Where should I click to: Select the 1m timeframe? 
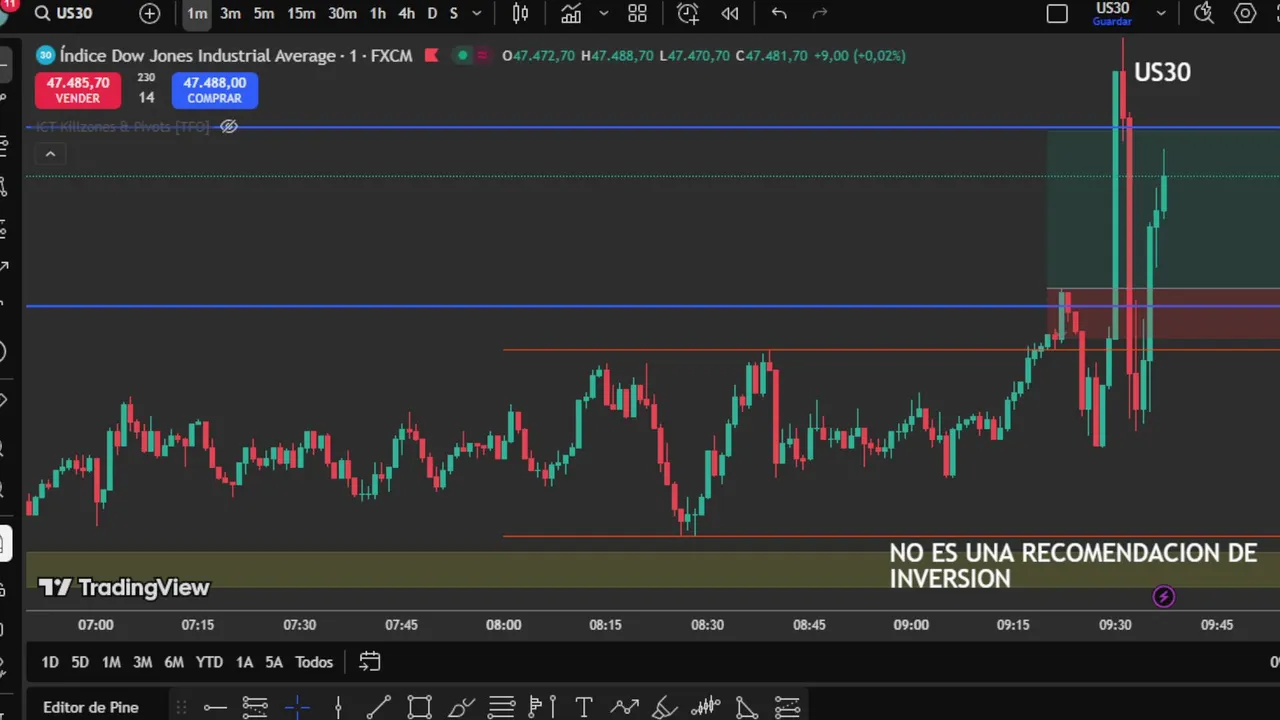click(197, 13)
